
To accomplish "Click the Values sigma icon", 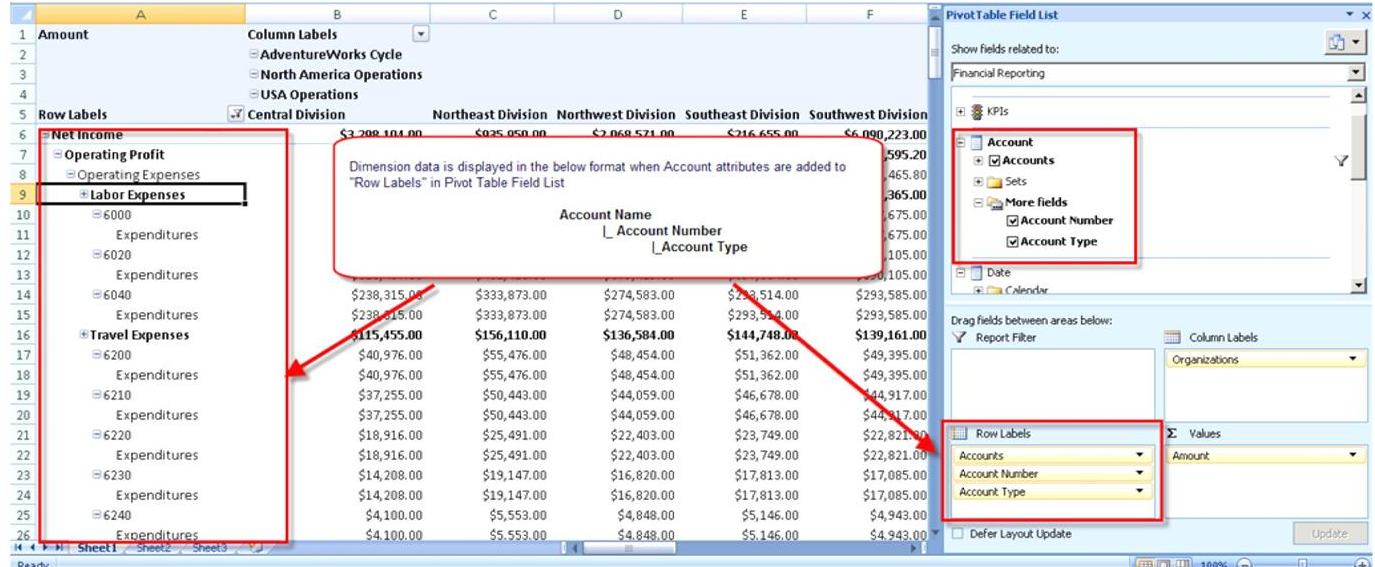I will [1172, 434].
